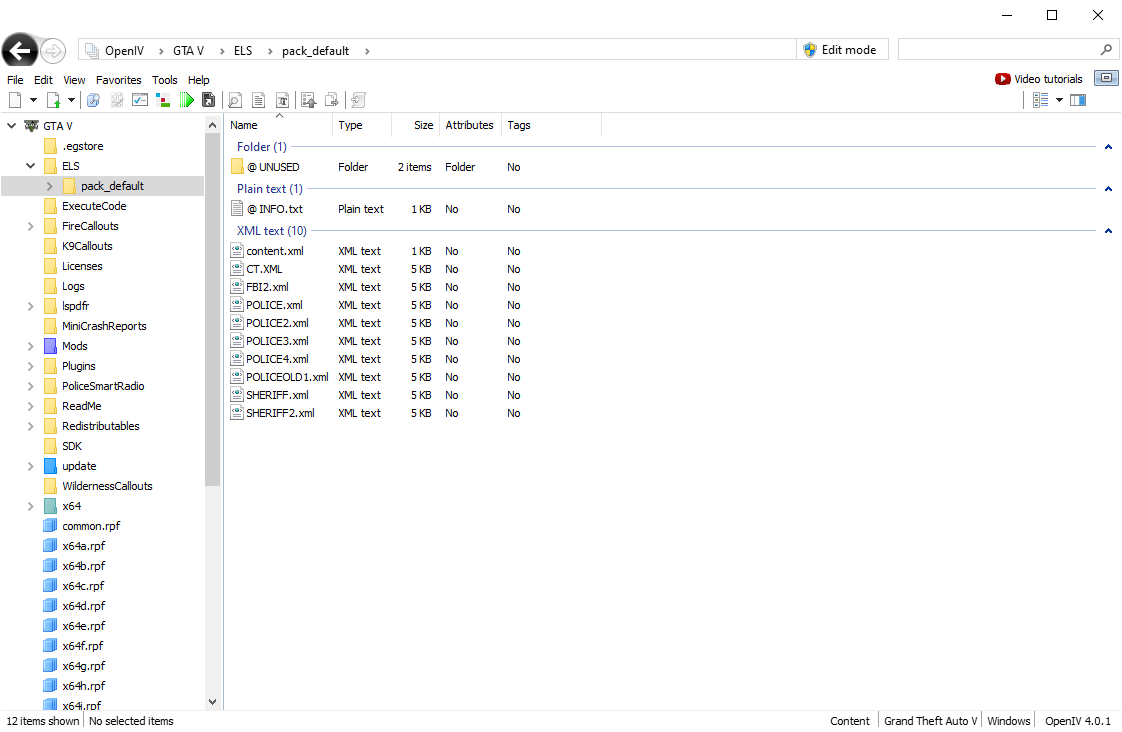The height and width of the screenshot is (732, 1122).
Task: Click the blue magnifier search toolbar icon
Action: pyautogui.click(x=93, y=100)
